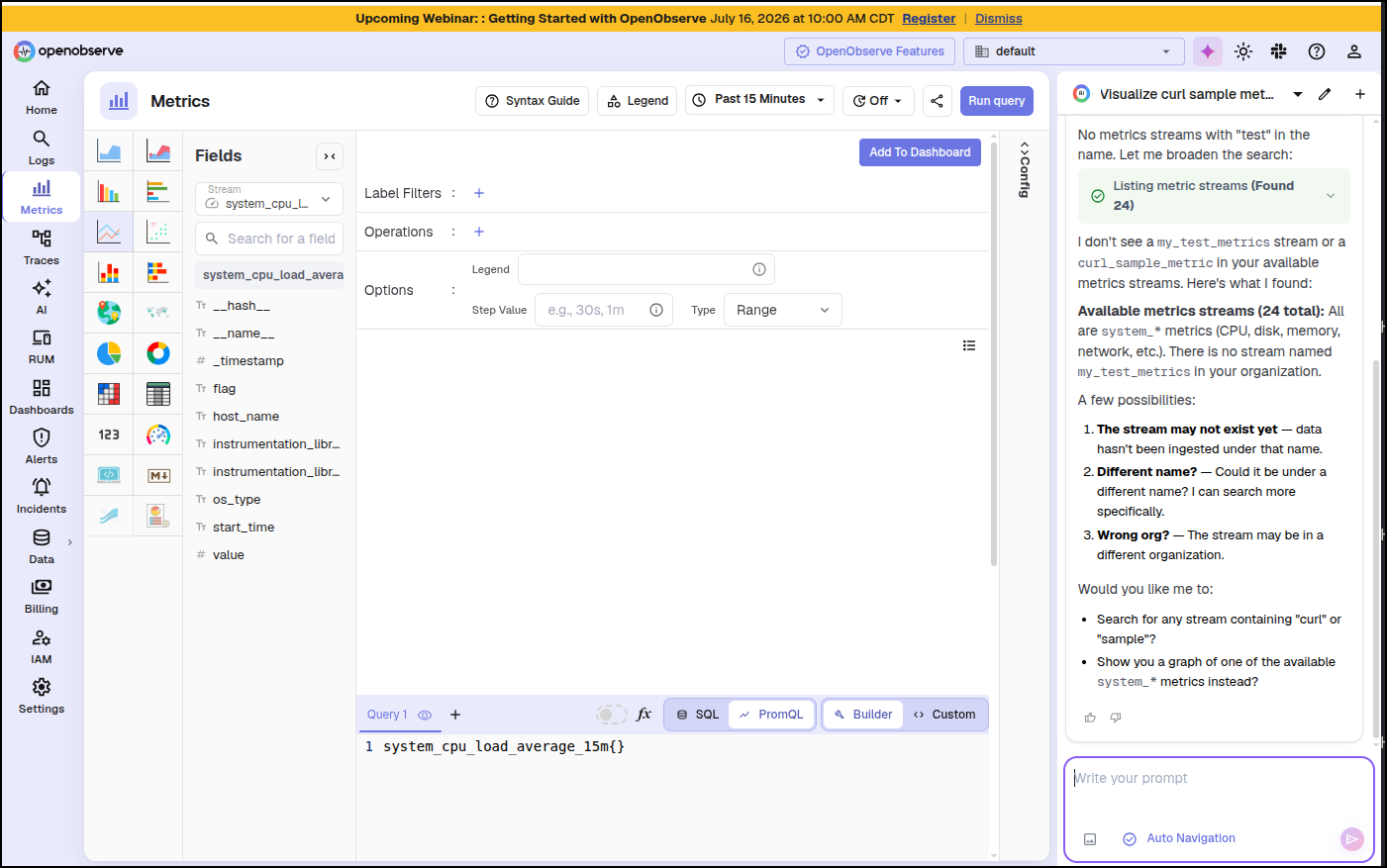
Task: Toggle Auto Navigation in AI chat
Action: 1179,838
